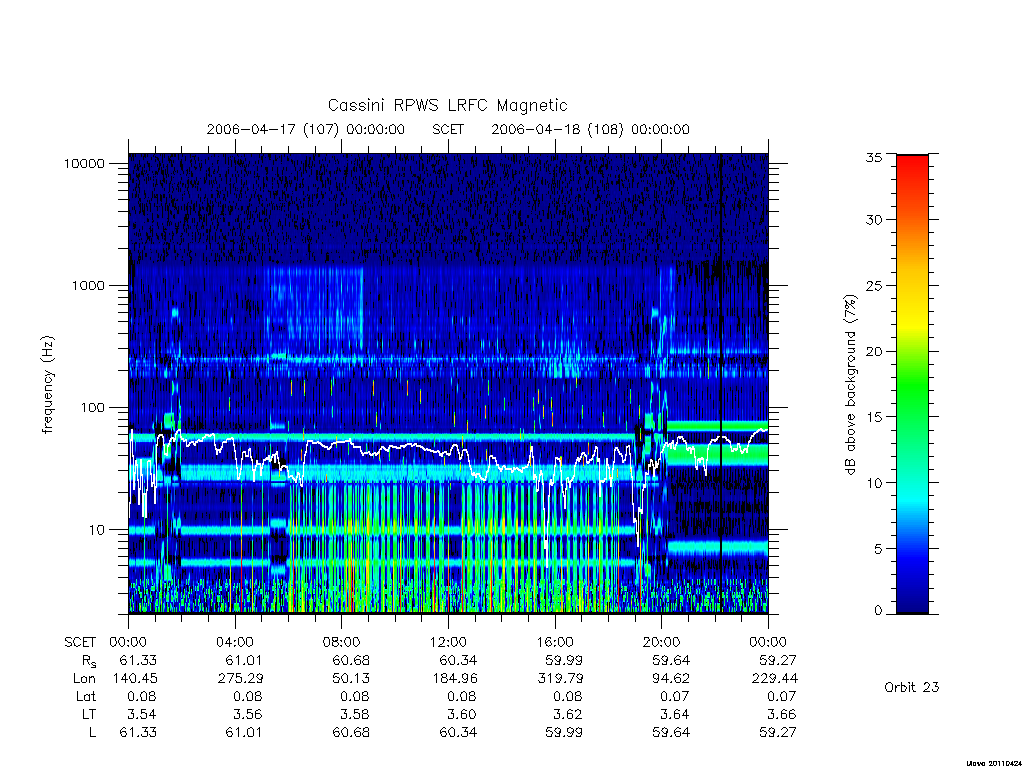Click the Orbit 23 label
Viewport: 1024px width, 768px height.
pyautogui.click(x=911, y=687)
